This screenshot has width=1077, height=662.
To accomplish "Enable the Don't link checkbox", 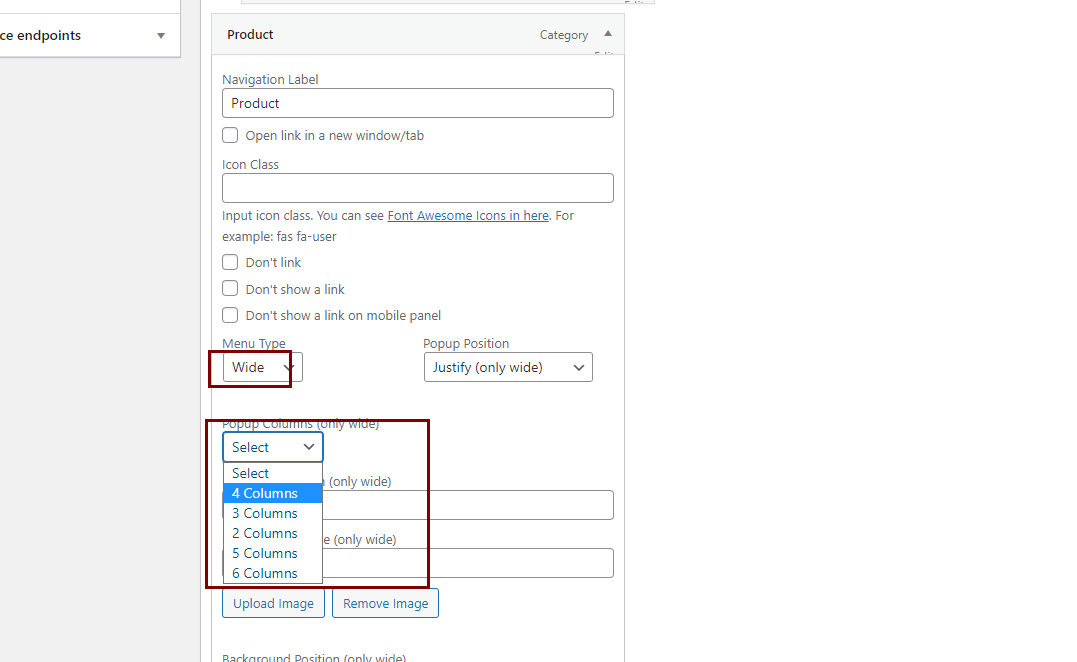I will pyautogui.click(x=230, y=262).
